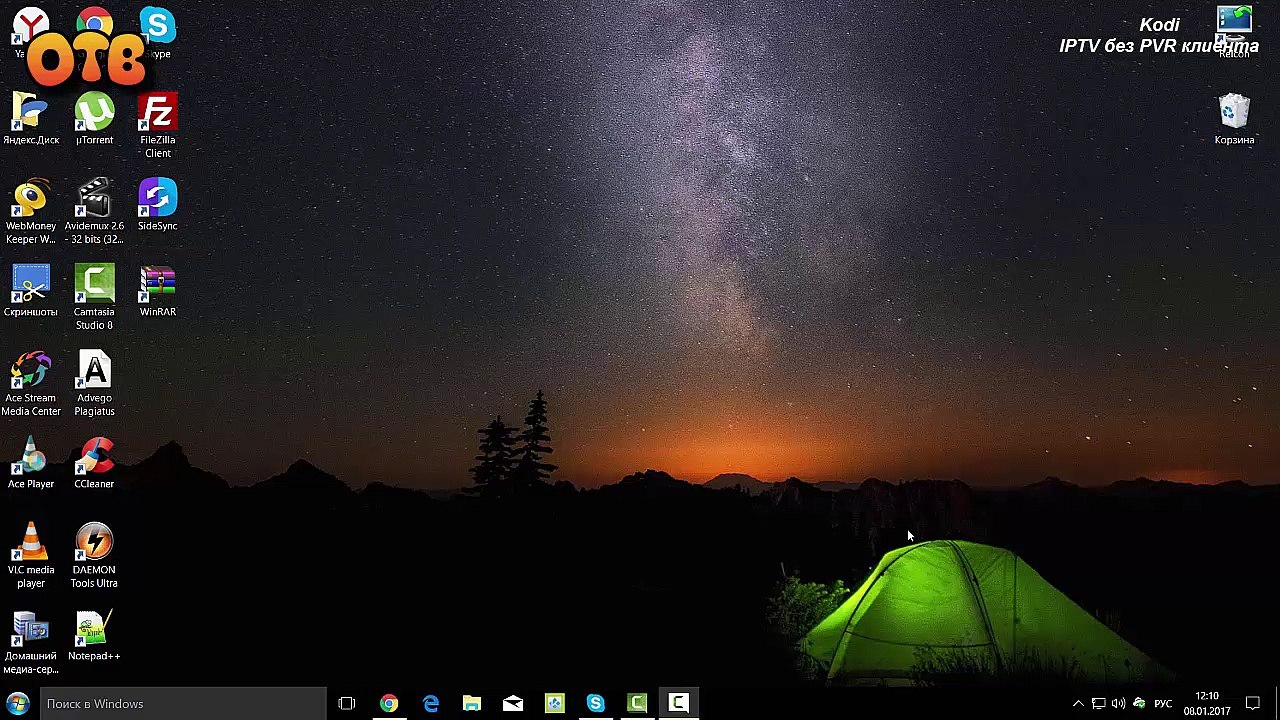Click the Поиск в Windows search box
The height and width of the screenshot is (720, 1280).
(182, 704)
